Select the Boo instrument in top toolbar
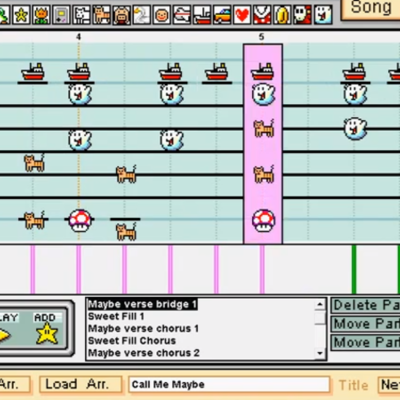 click(323, 15)
